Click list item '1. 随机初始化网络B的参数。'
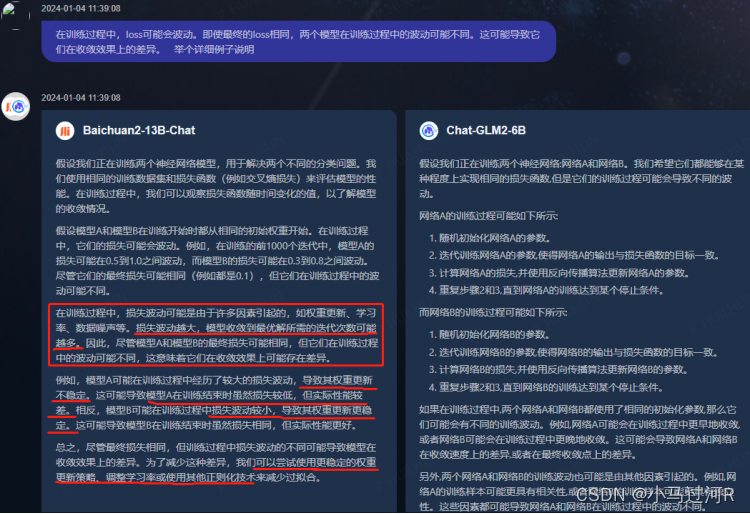 pos(490,335)
